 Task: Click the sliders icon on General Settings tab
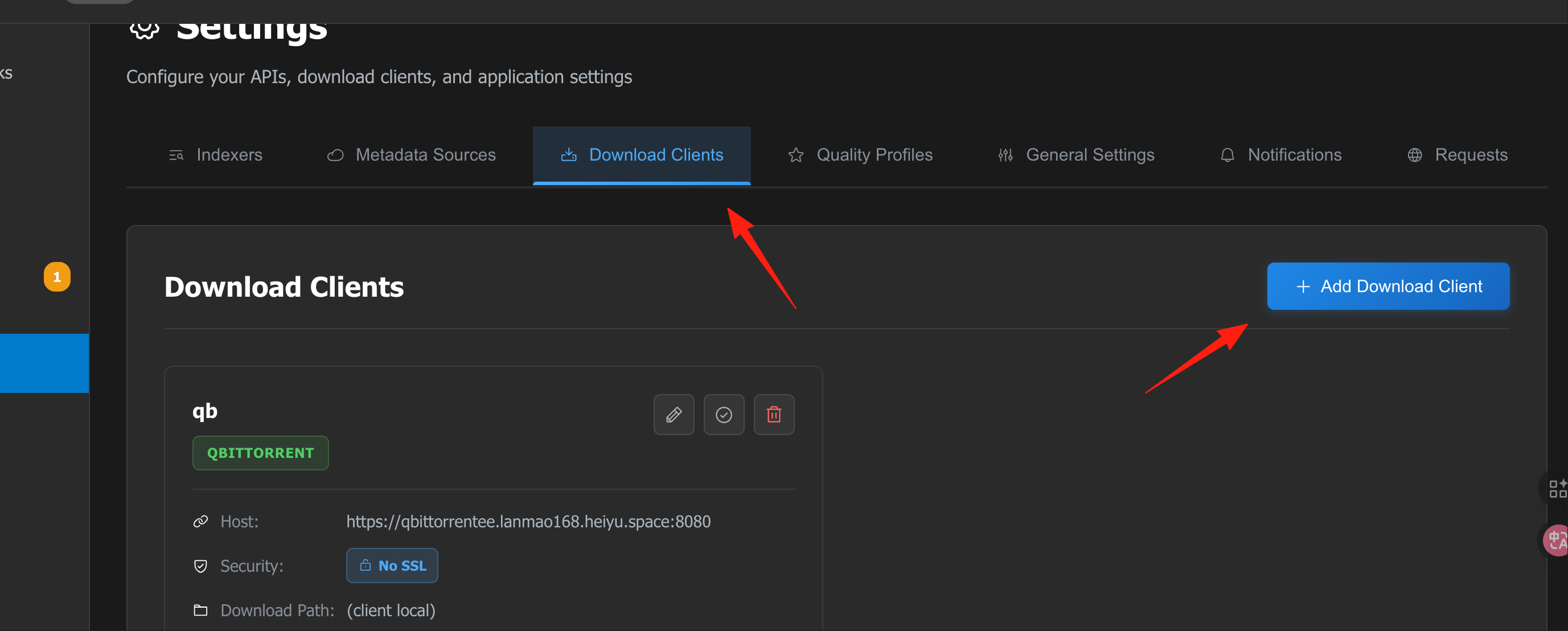click(1005, 155)
